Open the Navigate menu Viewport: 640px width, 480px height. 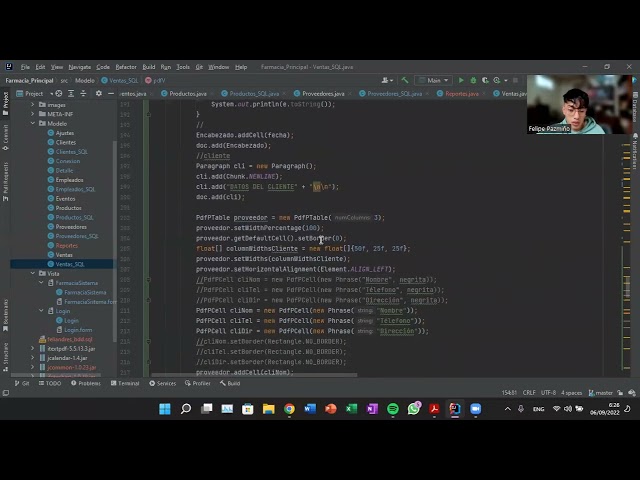point(80,67)
